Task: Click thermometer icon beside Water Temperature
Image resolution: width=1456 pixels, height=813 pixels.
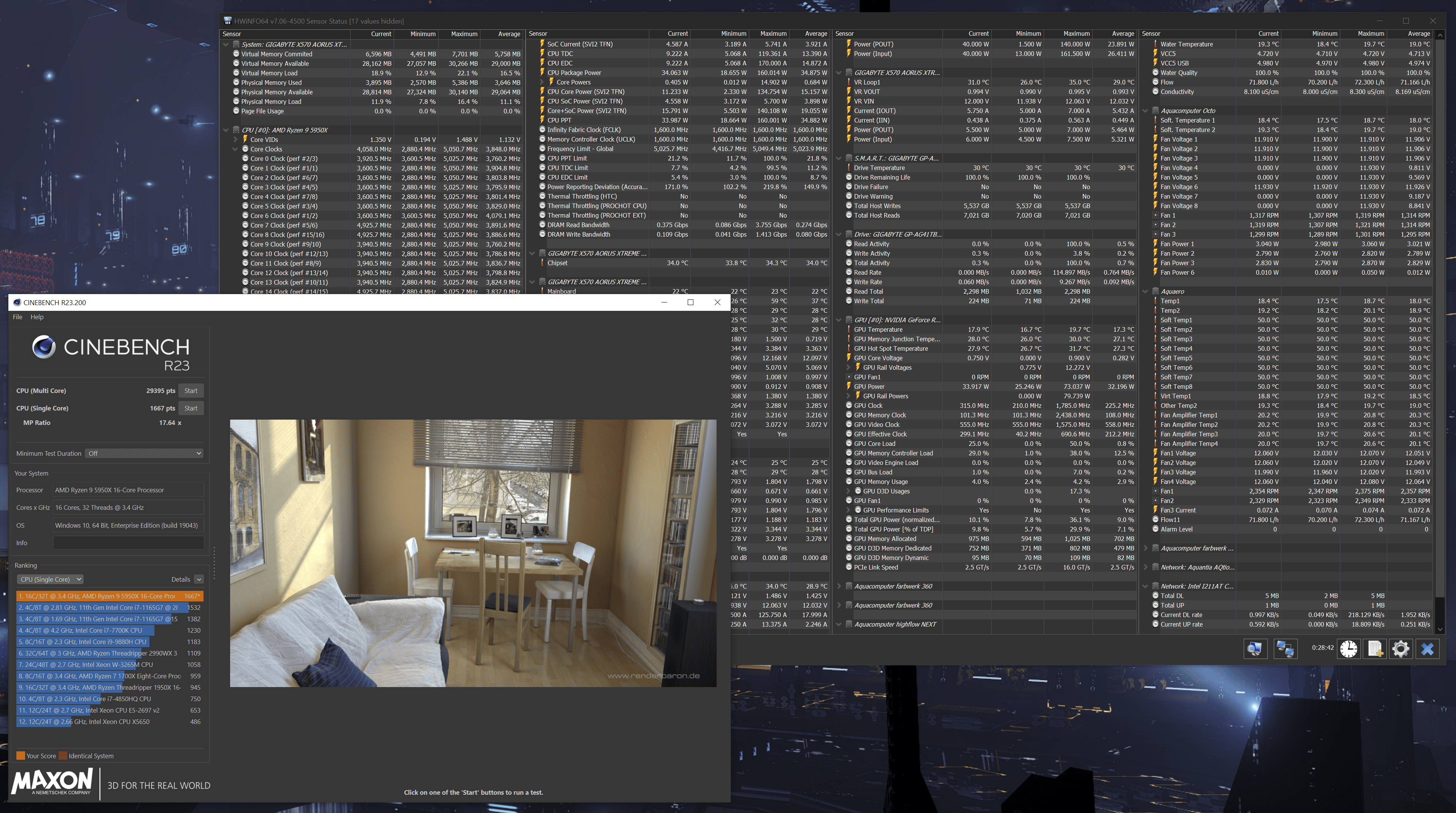Action: [x=1155, y=44]
